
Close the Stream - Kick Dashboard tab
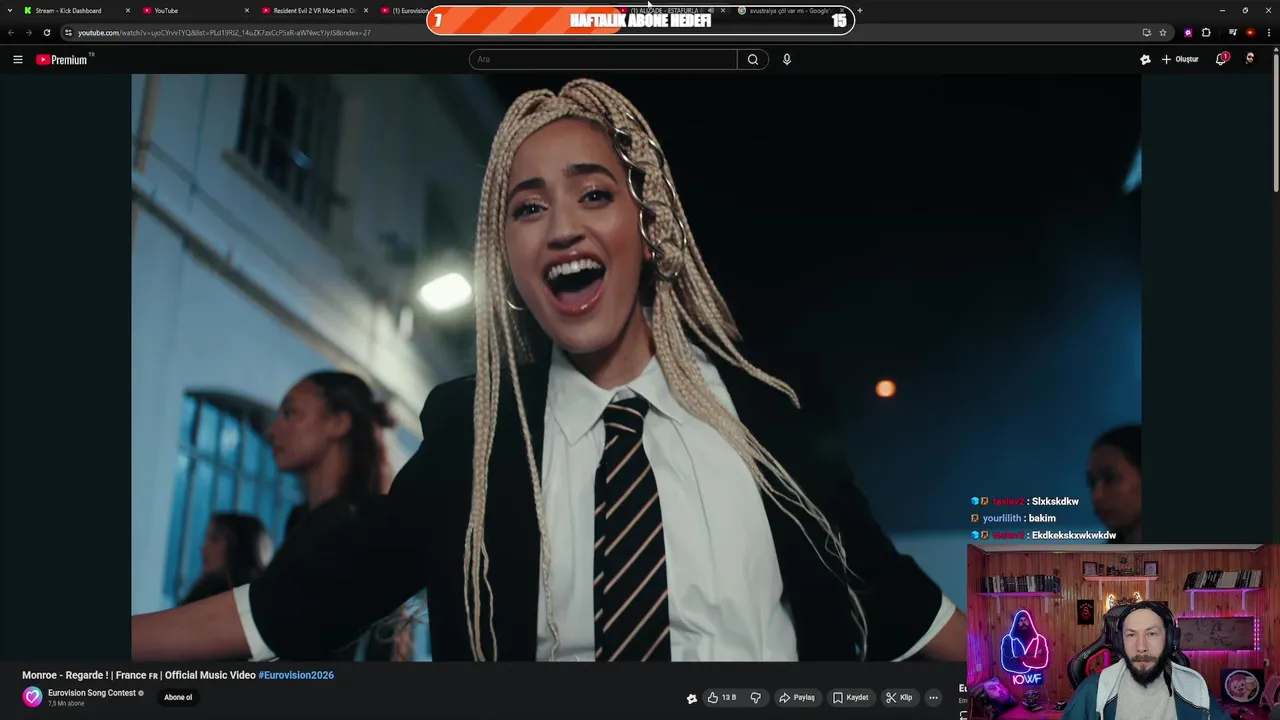tap(128, 11)
